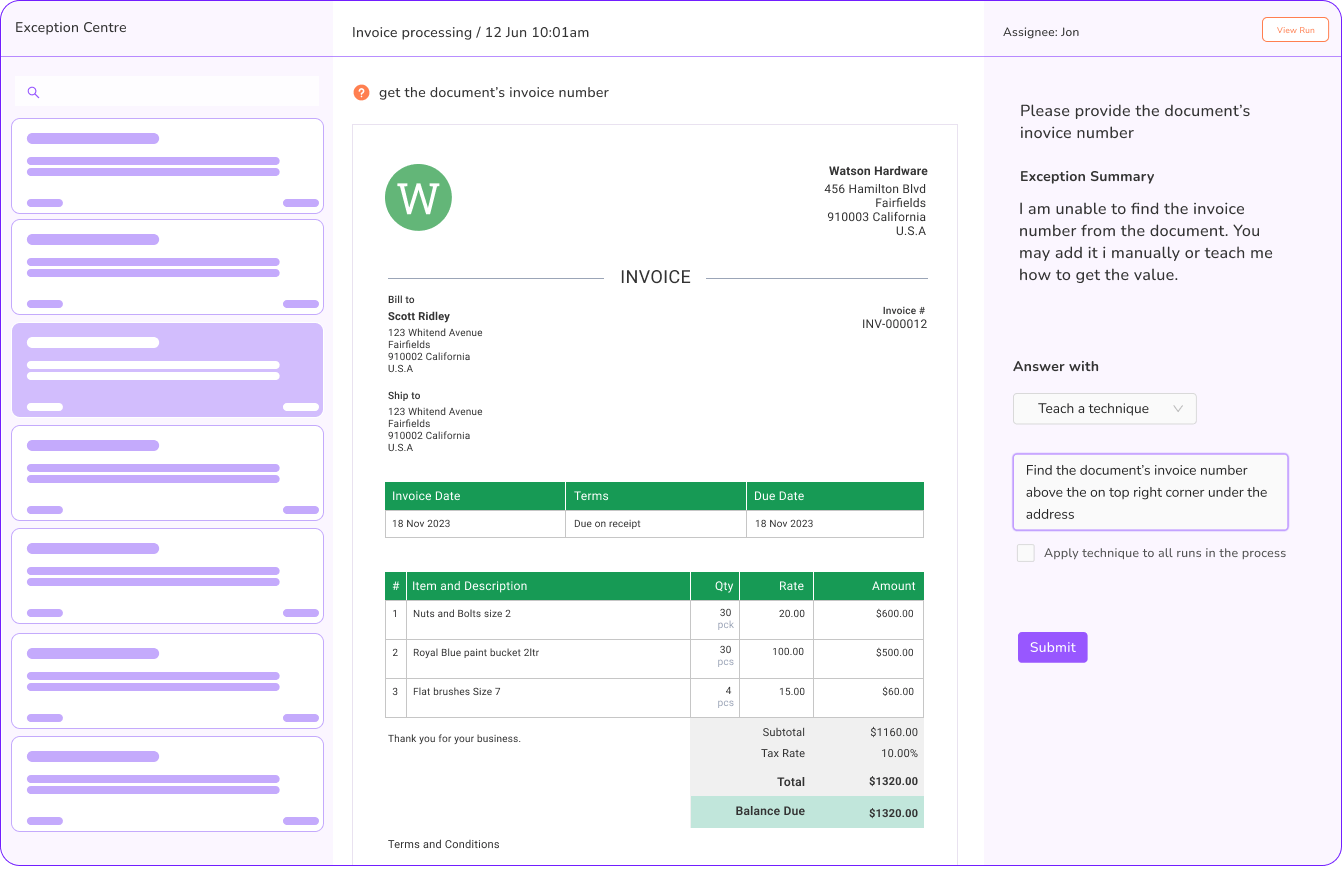
Task: Click the 'Watson Hardware' company name
Action: 878,171
